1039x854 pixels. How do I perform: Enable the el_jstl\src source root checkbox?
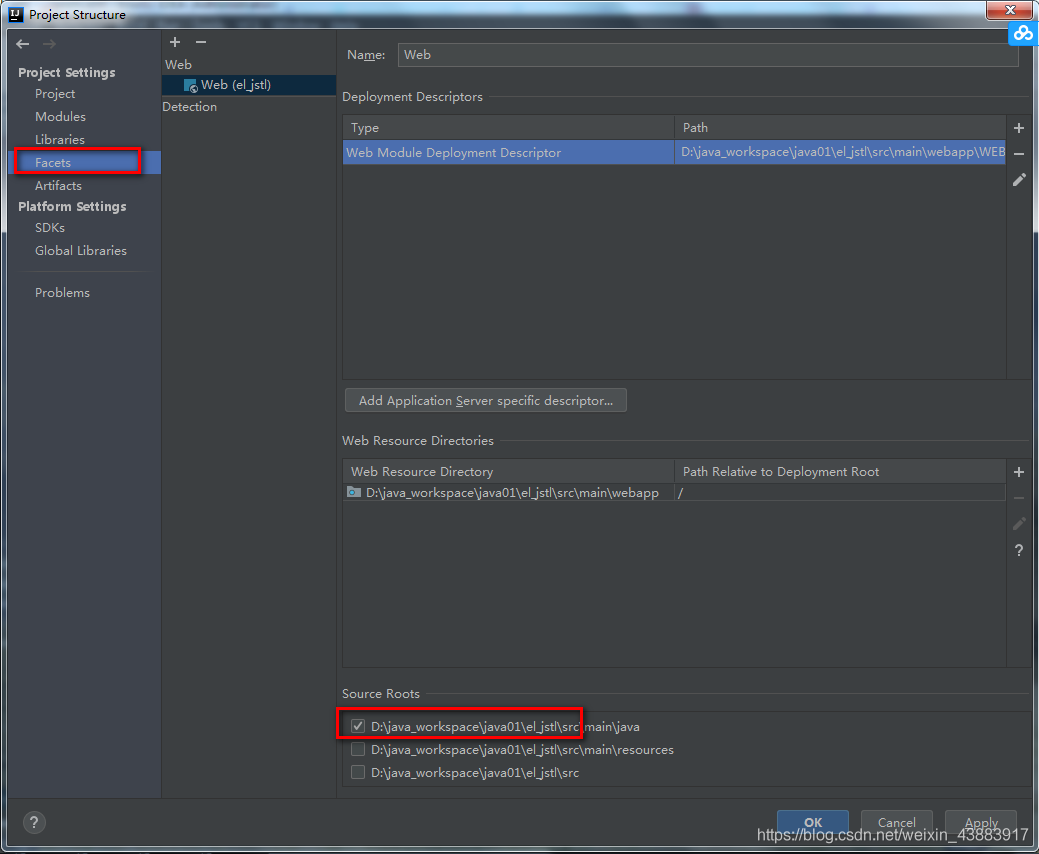(x=358, y=773)
